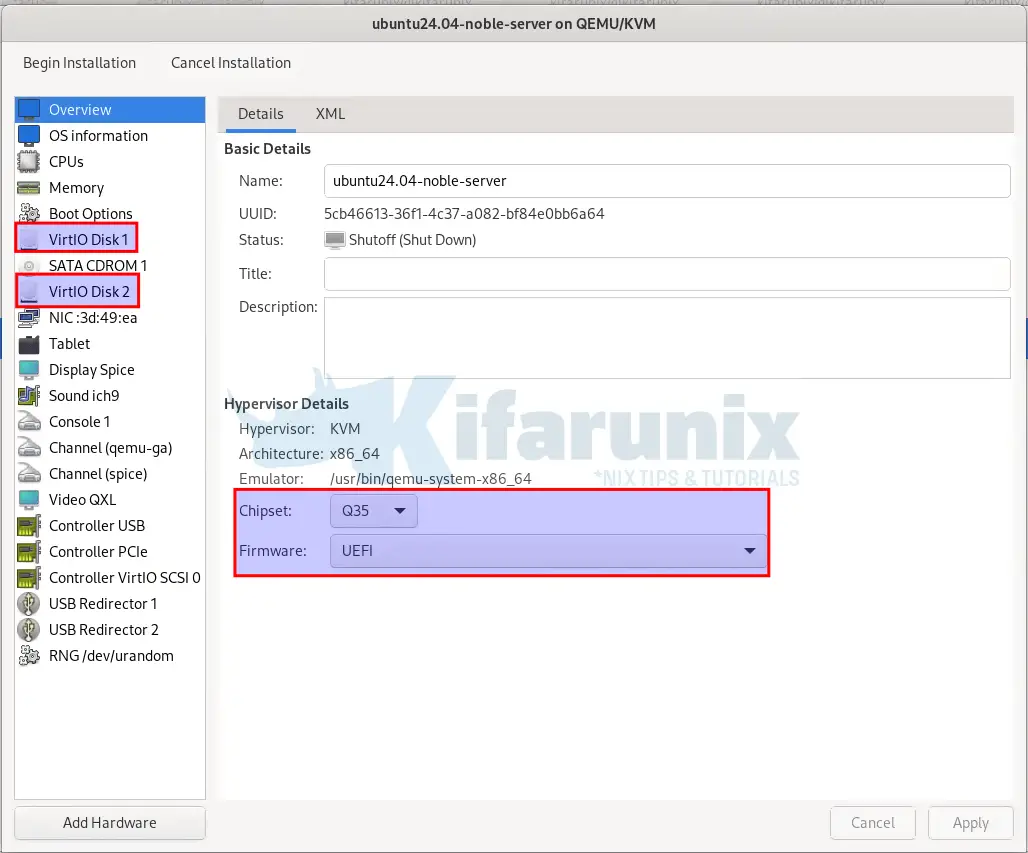This screenshot has height=853, width=1028.
Task: Switch to the Details tab
Action: point(260,114)
